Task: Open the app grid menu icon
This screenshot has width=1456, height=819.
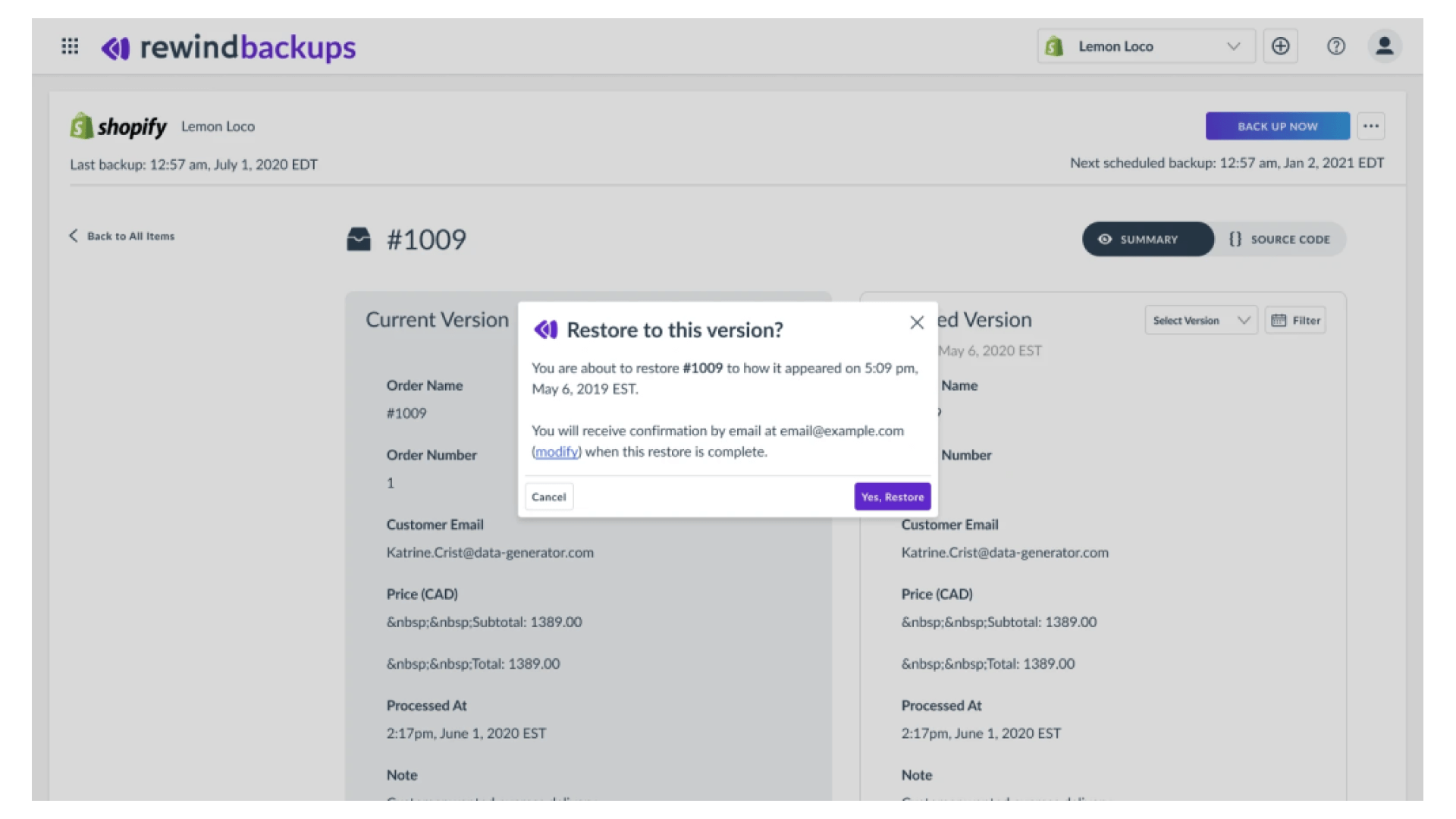Action: pyautogui.click(x=70, y=47)
